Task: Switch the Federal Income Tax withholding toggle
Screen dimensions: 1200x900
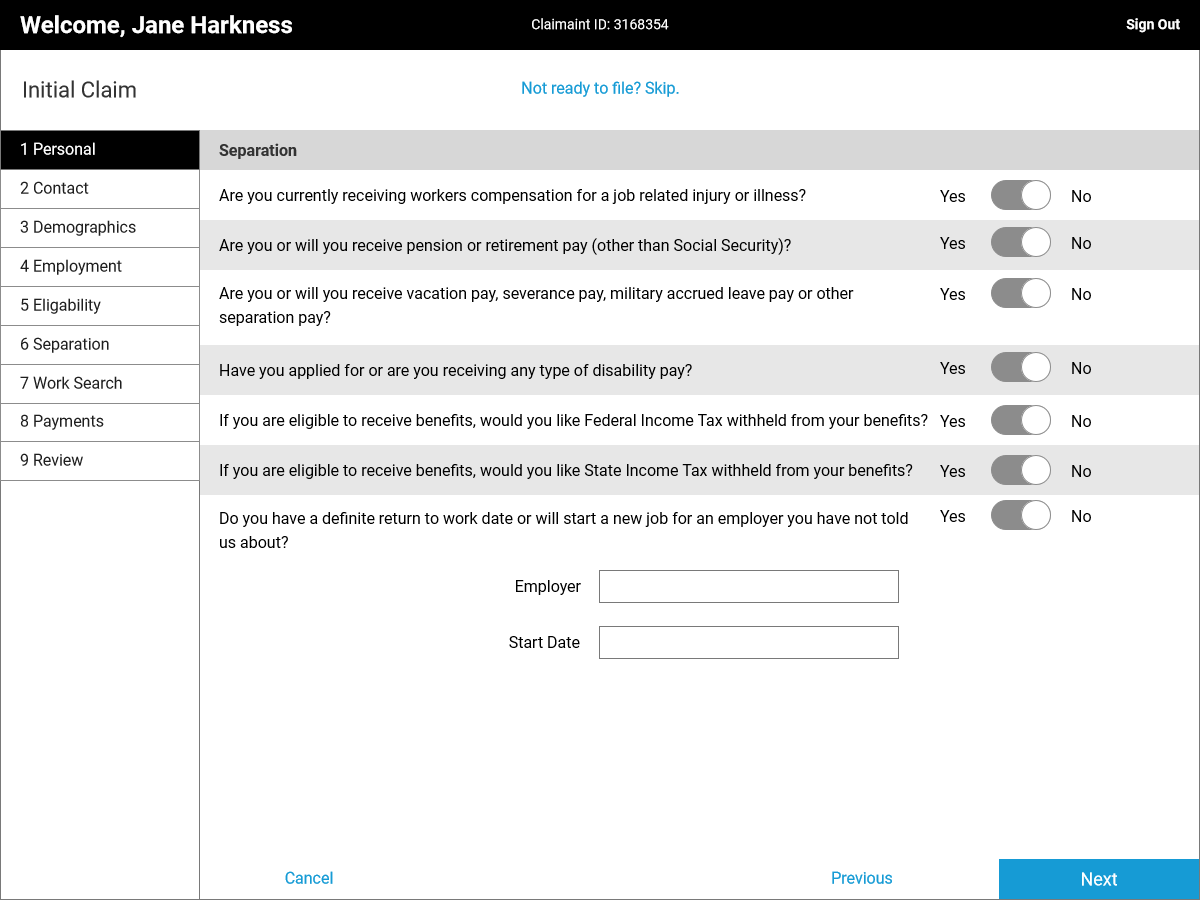Action: (1020, 420)
